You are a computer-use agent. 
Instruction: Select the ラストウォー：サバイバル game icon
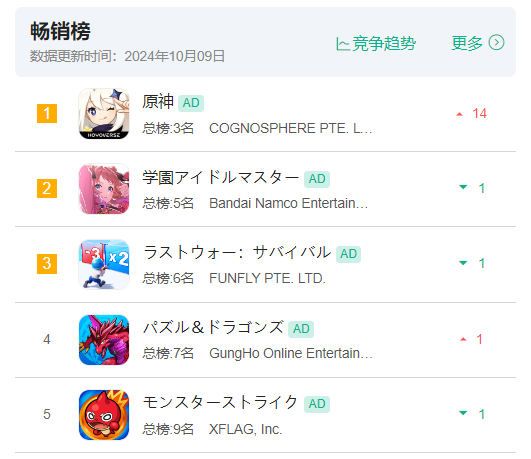pyautogui.click(x=104, y=264)
